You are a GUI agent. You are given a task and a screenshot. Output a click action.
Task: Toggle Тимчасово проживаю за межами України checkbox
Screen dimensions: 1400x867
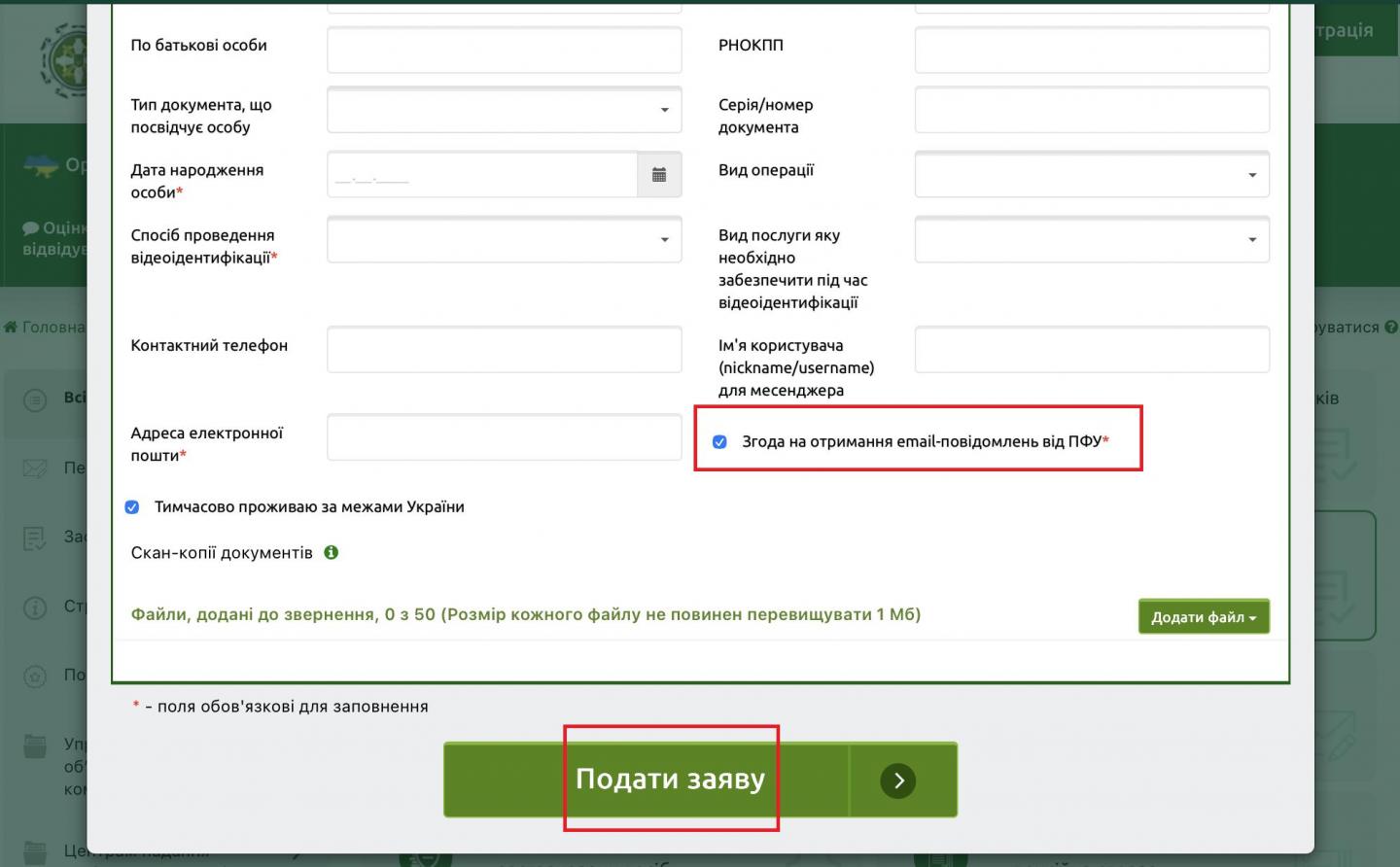tap(132, 507)
